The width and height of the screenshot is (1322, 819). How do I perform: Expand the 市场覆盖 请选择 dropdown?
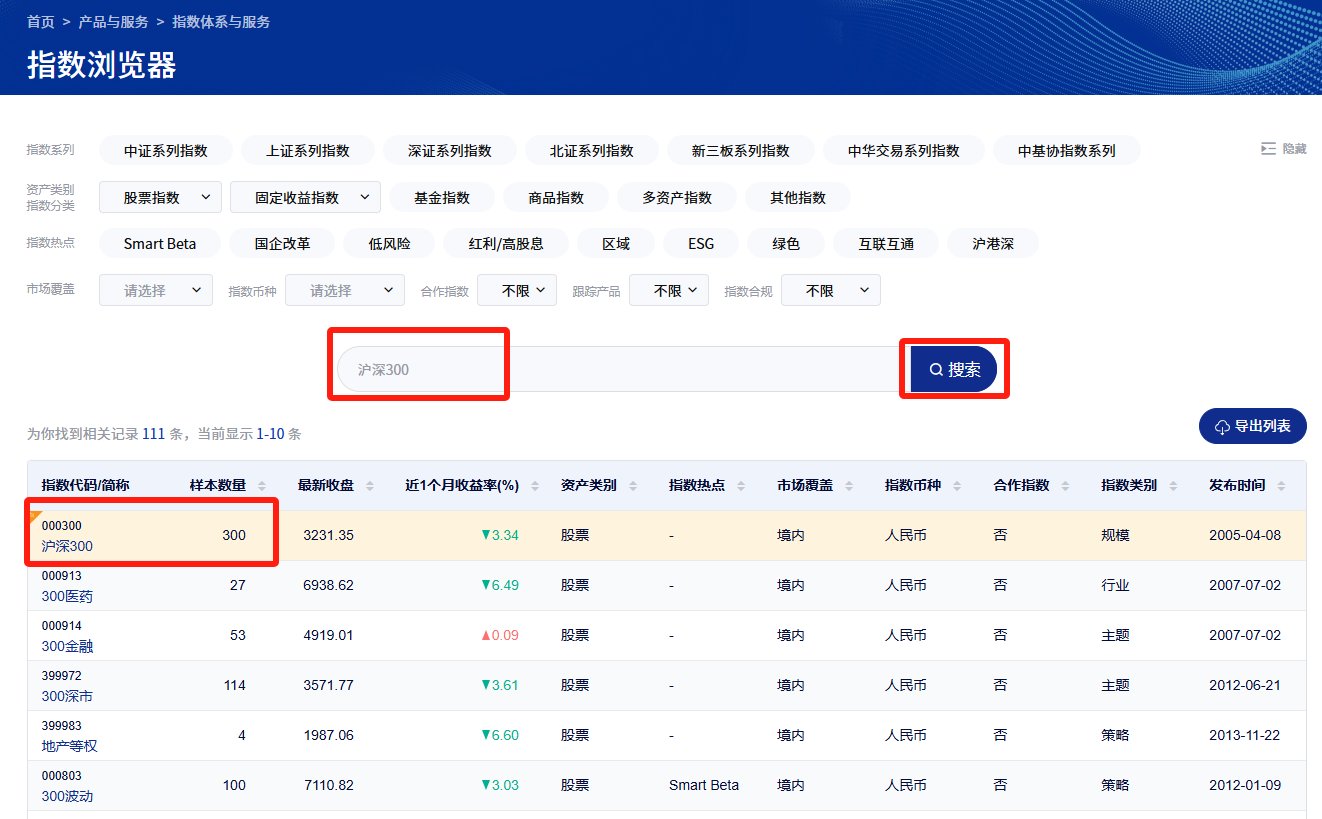coord(155,289)
